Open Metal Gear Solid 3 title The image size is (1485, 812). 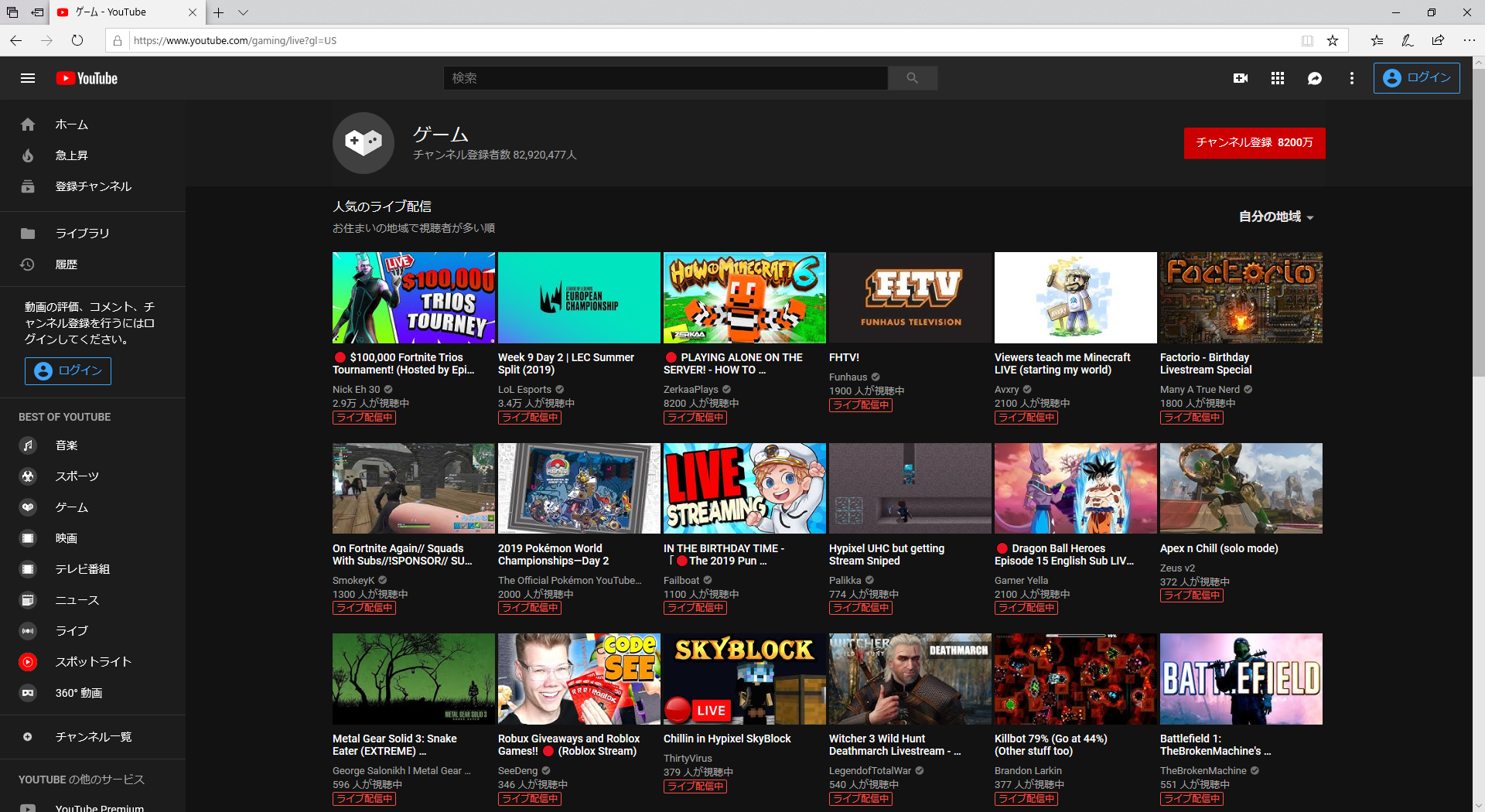pos(394,745)
